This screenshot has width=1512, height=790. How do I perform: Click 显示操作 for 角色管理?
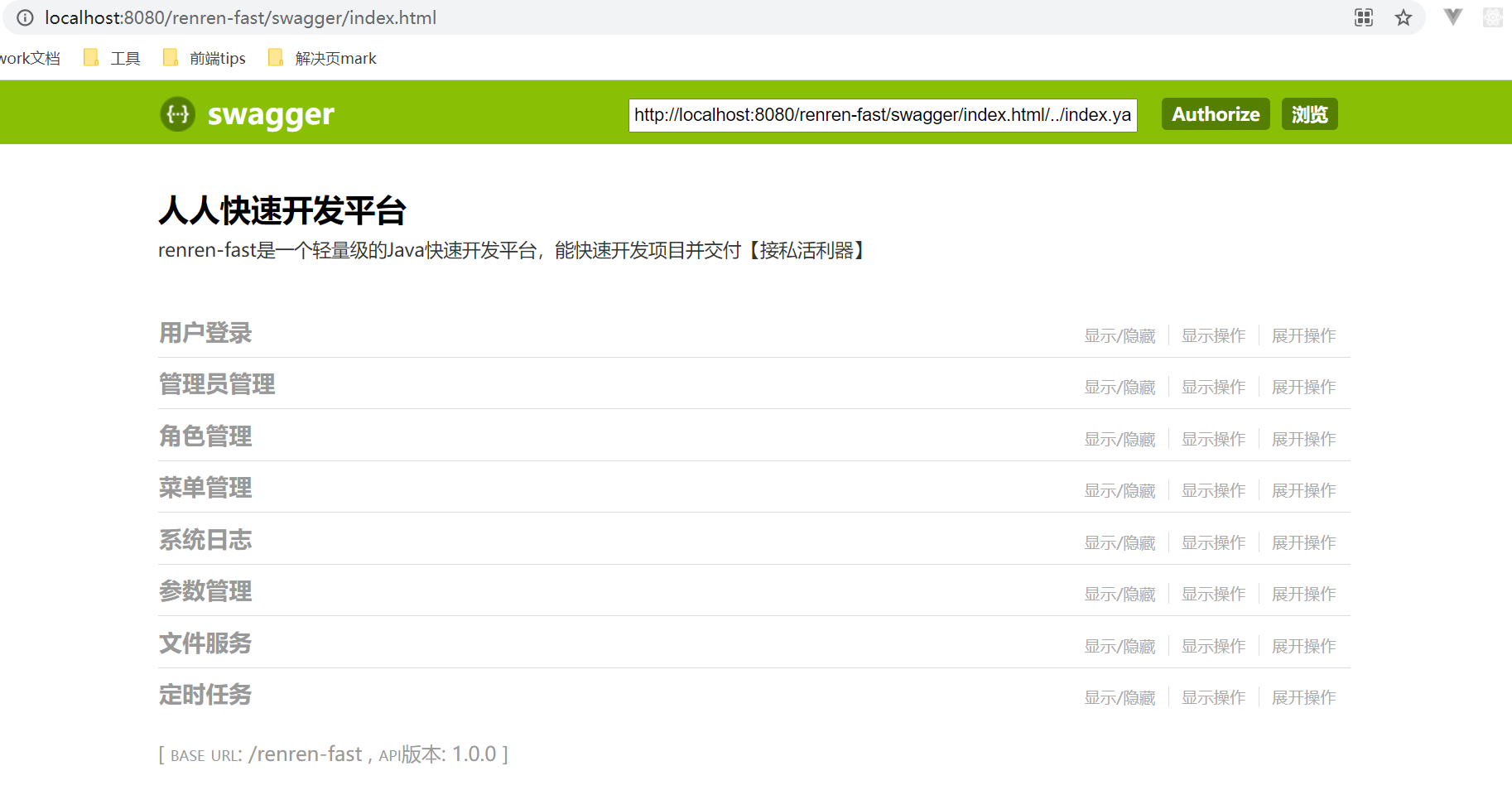coord(1214,439)
